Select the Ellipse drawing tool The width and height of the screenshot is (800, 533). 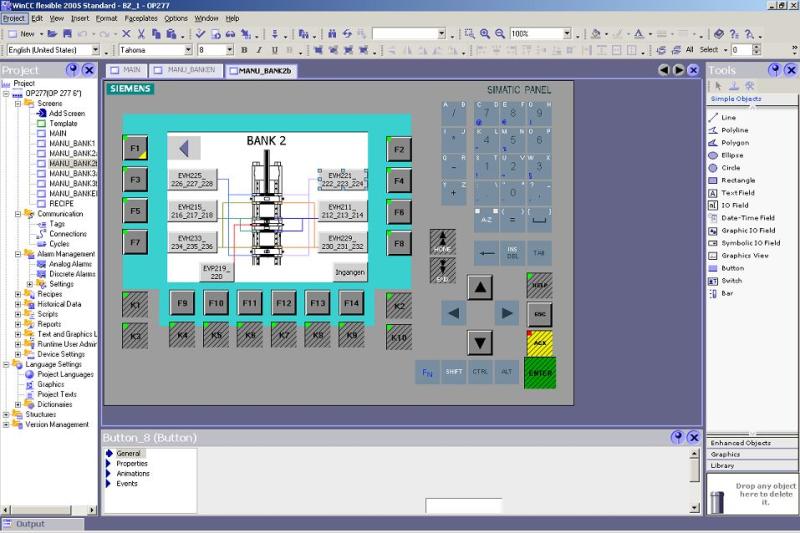pyautogui.click(x=726, y=155)
